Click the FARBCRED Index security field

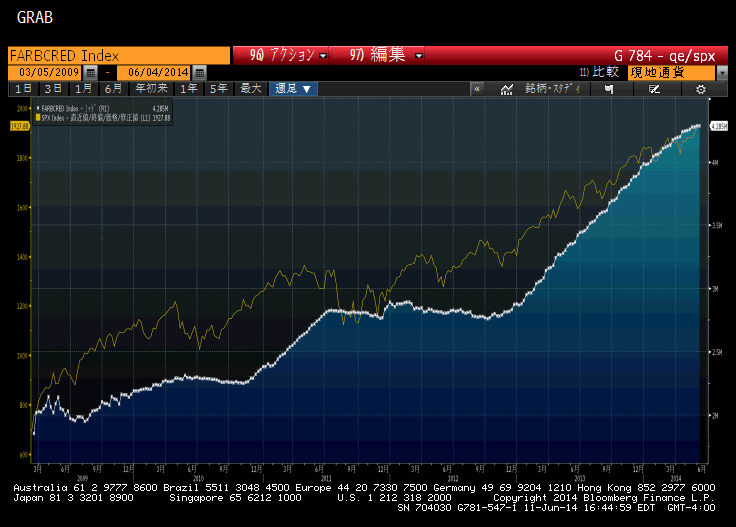pos(115,55)
